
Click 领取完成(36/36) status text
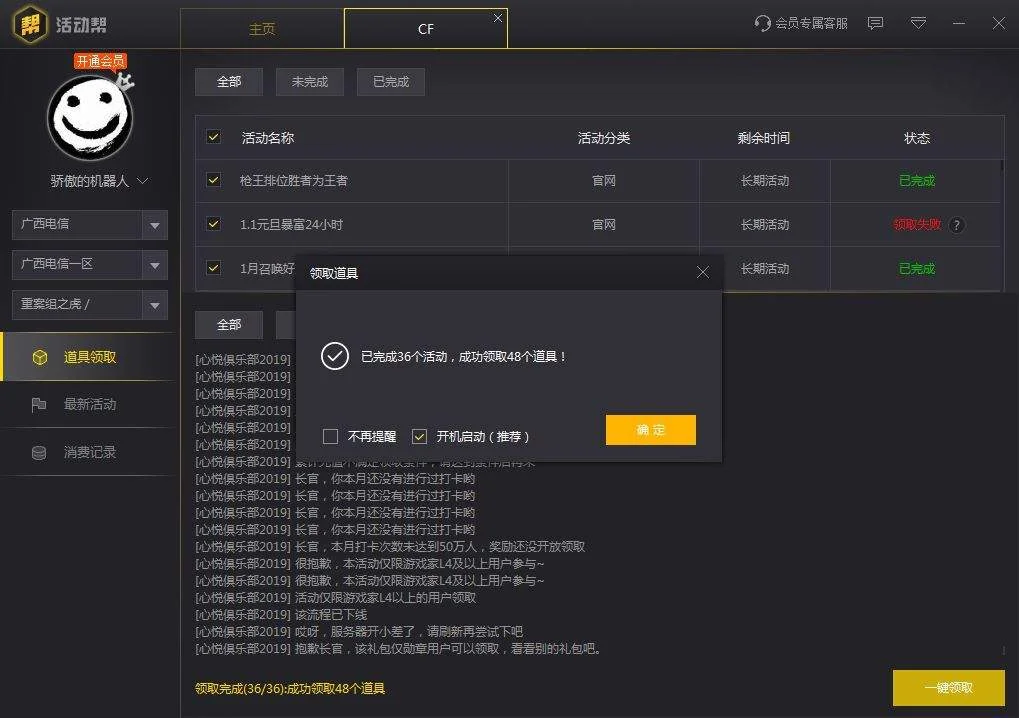point(290,688)
